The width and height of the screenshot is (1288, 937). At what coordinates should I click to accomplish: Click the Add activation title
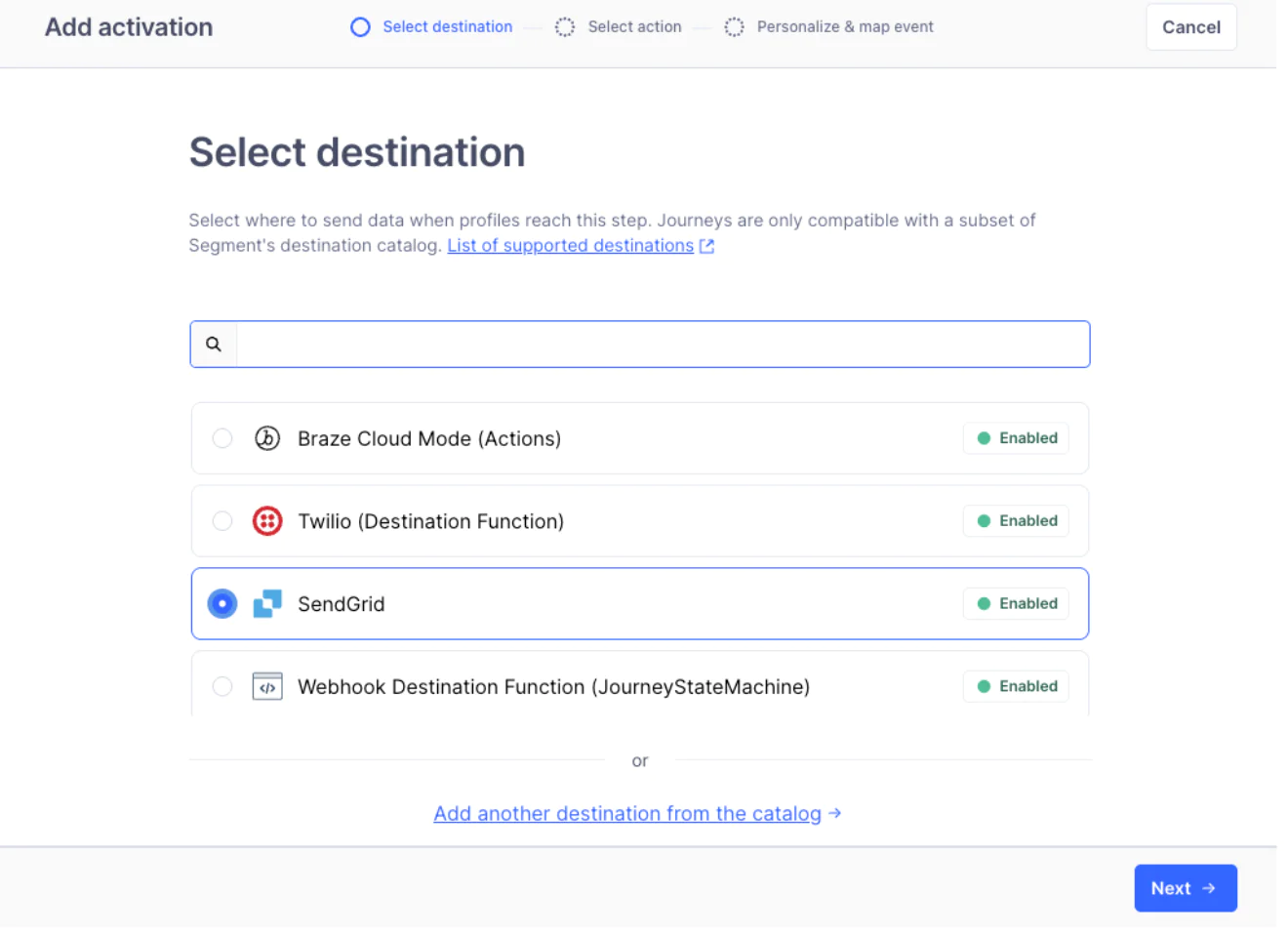pyautogui.click(x=129, y=27)
